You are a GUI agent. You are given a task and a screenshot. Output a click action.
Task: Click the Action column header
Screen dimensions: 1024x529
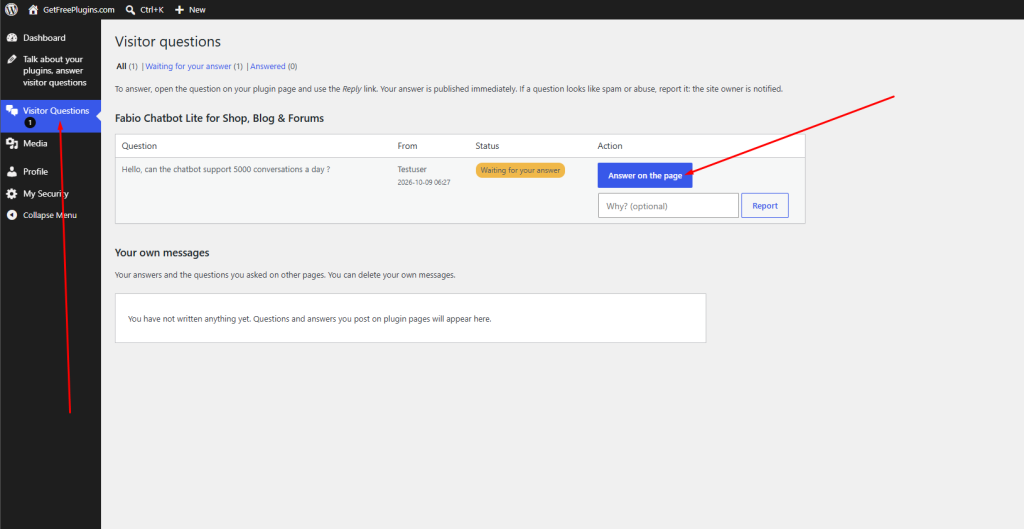pyautogui.click(x=610, y=146)
